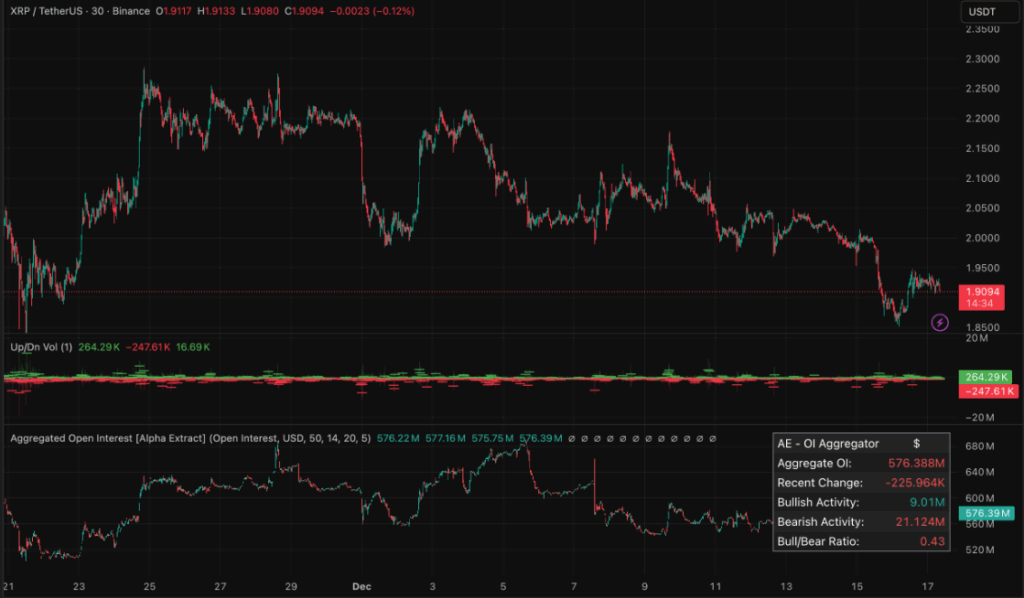
Task: Click the Bearish Activity value 21.124M
Action: [x=920, y=522]
